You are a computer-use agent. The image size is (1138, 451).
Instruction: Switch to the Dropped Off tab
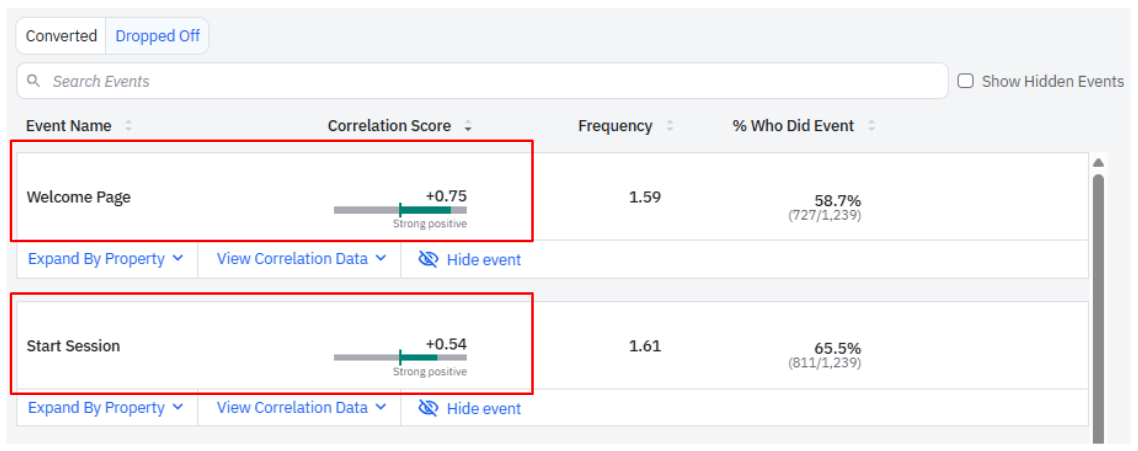157,36
